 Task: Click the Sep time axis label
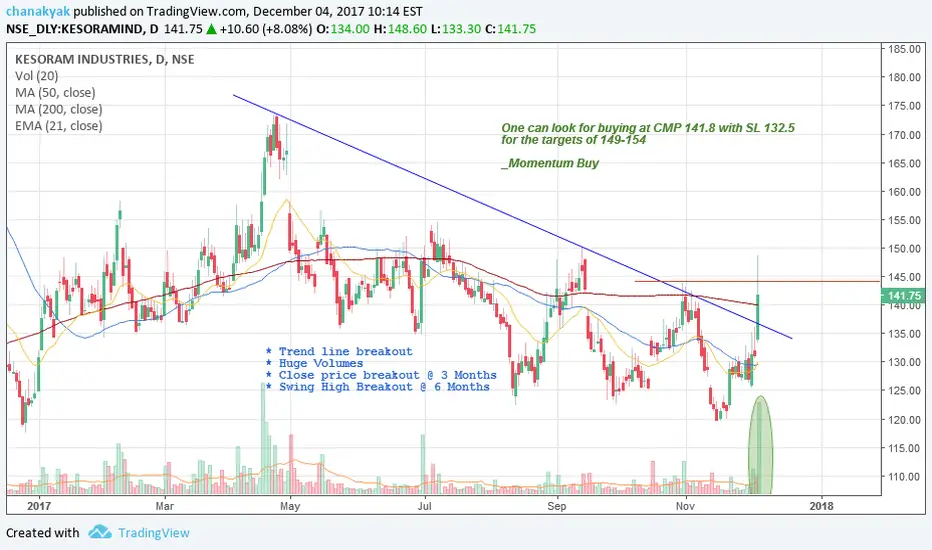pyautogui.click(x=557, y=506)
